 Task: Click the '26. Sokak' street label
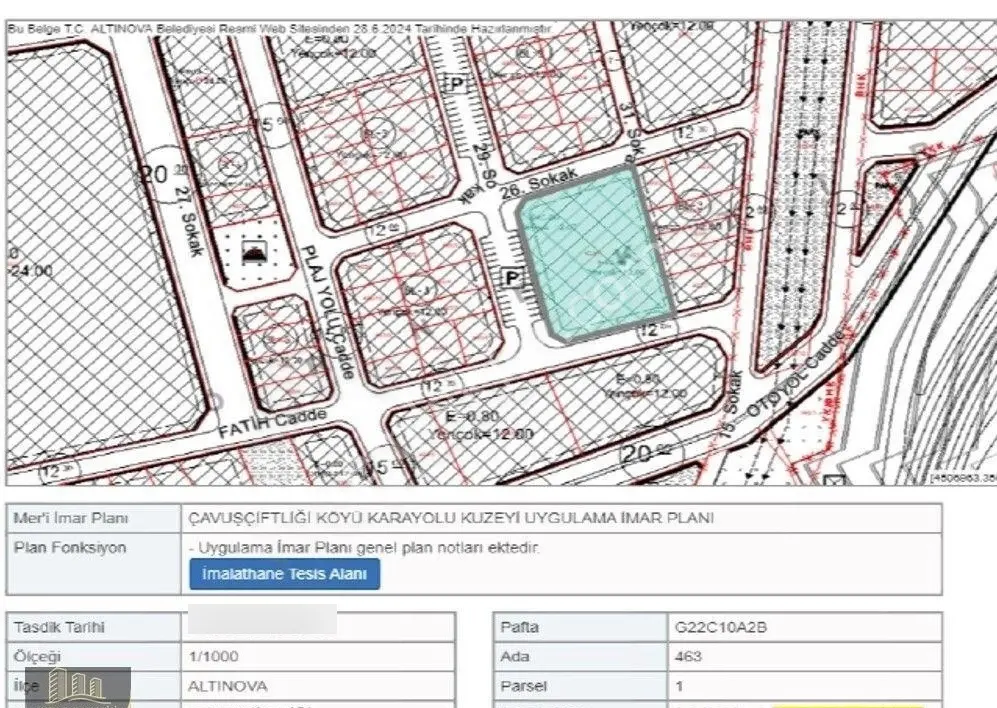coord(539,183)
